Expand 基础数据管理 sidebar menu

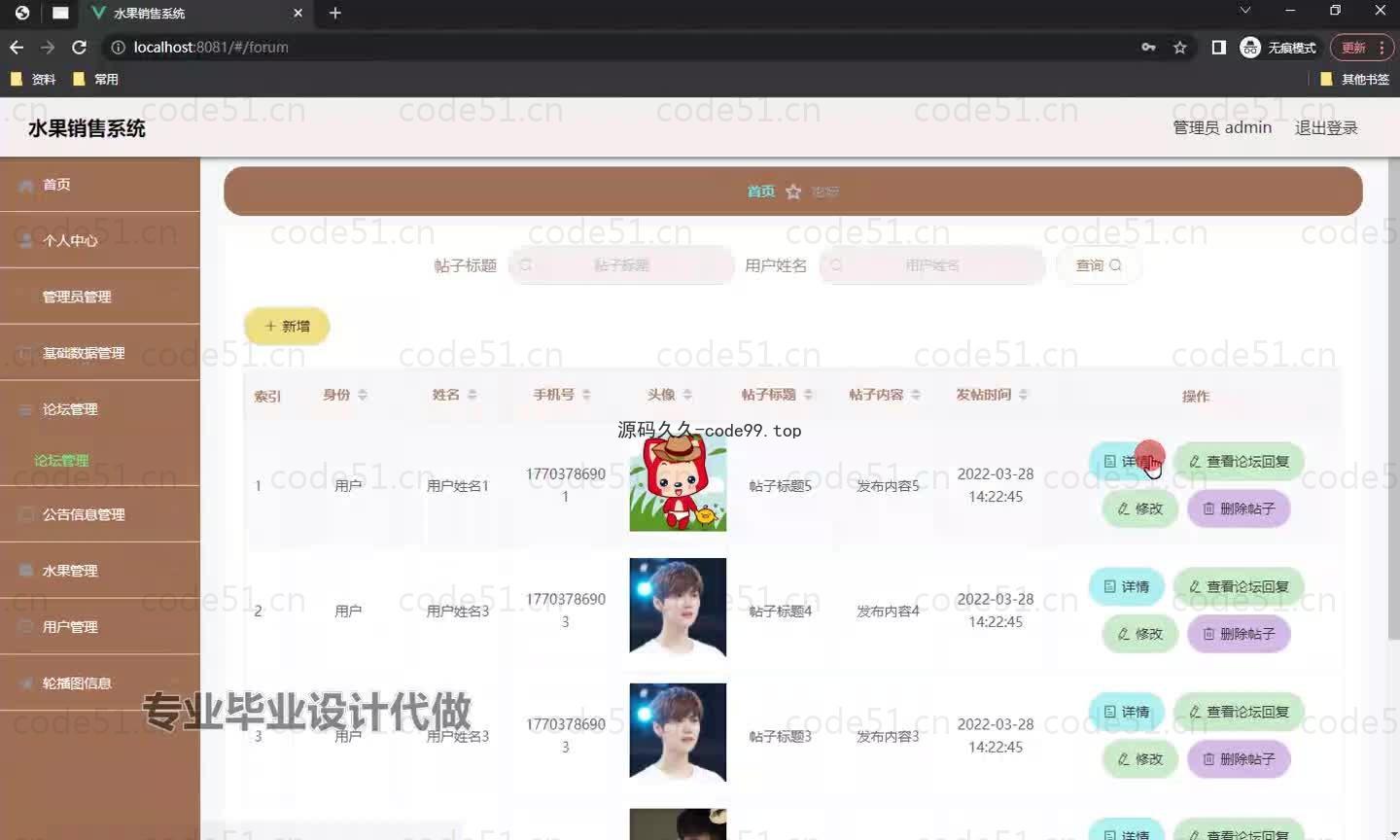click(99, 353)
